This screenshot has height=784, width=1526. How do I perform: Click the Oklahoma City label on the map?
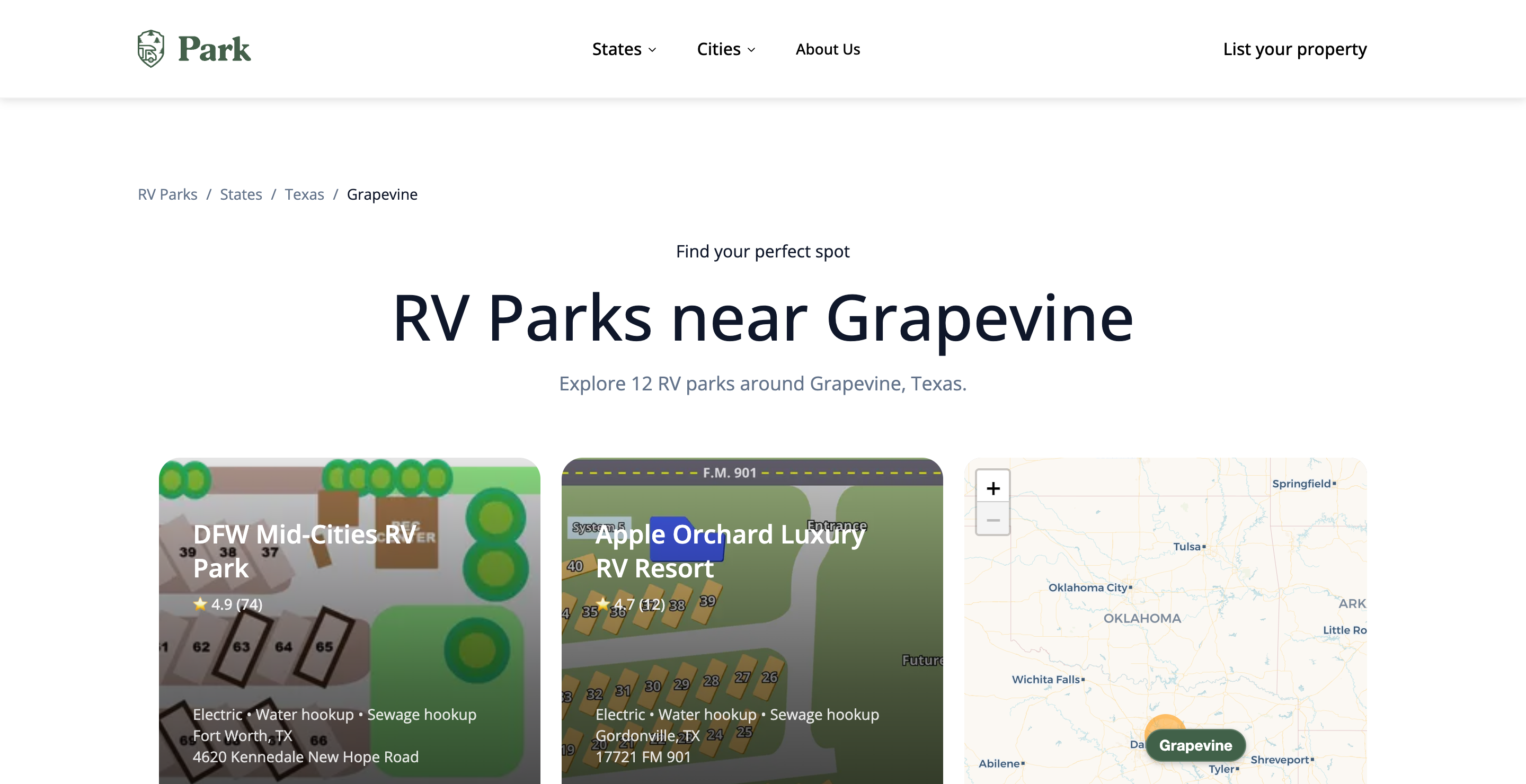pyautogui.click(x=1088, y=587)
